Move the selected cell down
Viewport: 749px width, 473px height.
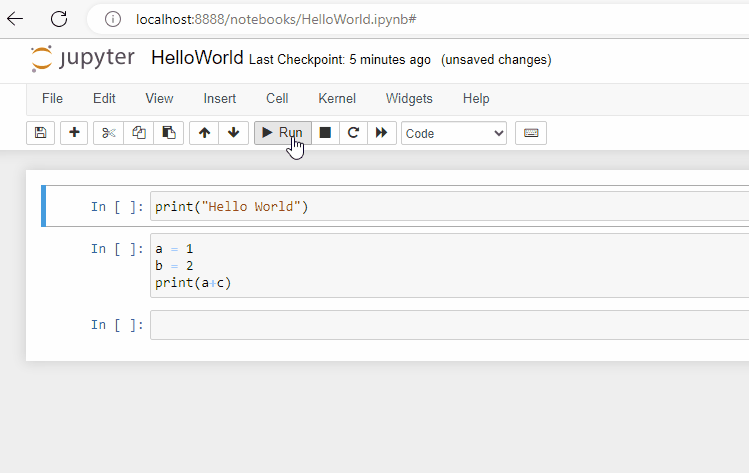coord(233,133)
